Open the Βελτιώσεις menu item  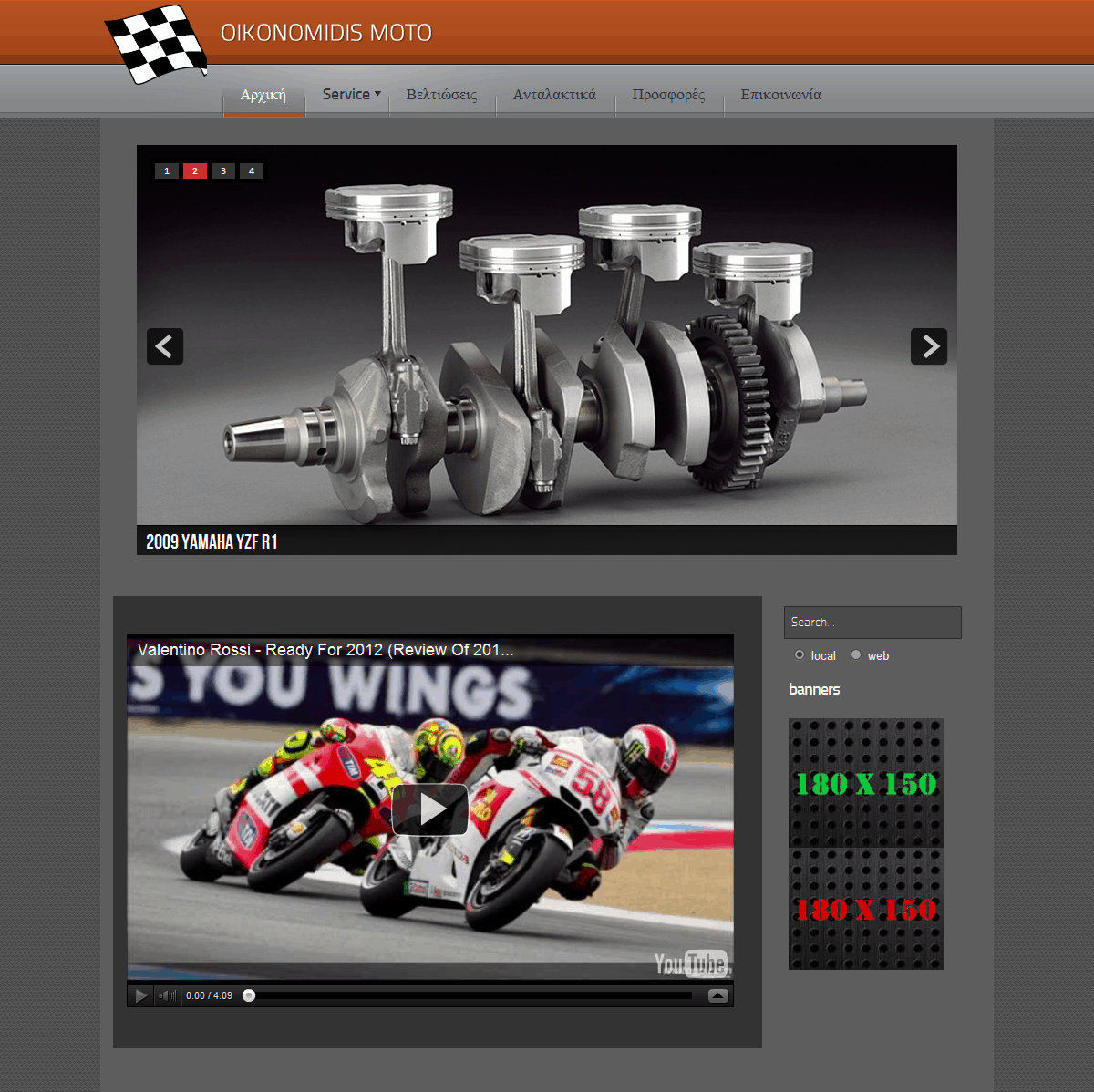point(442,95)
